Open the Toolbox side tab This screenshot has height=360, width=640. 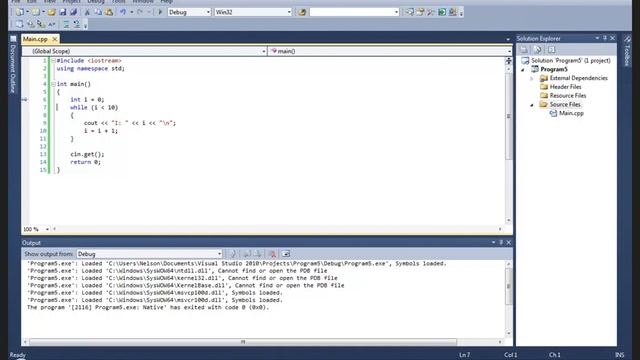tap(627, 51)
